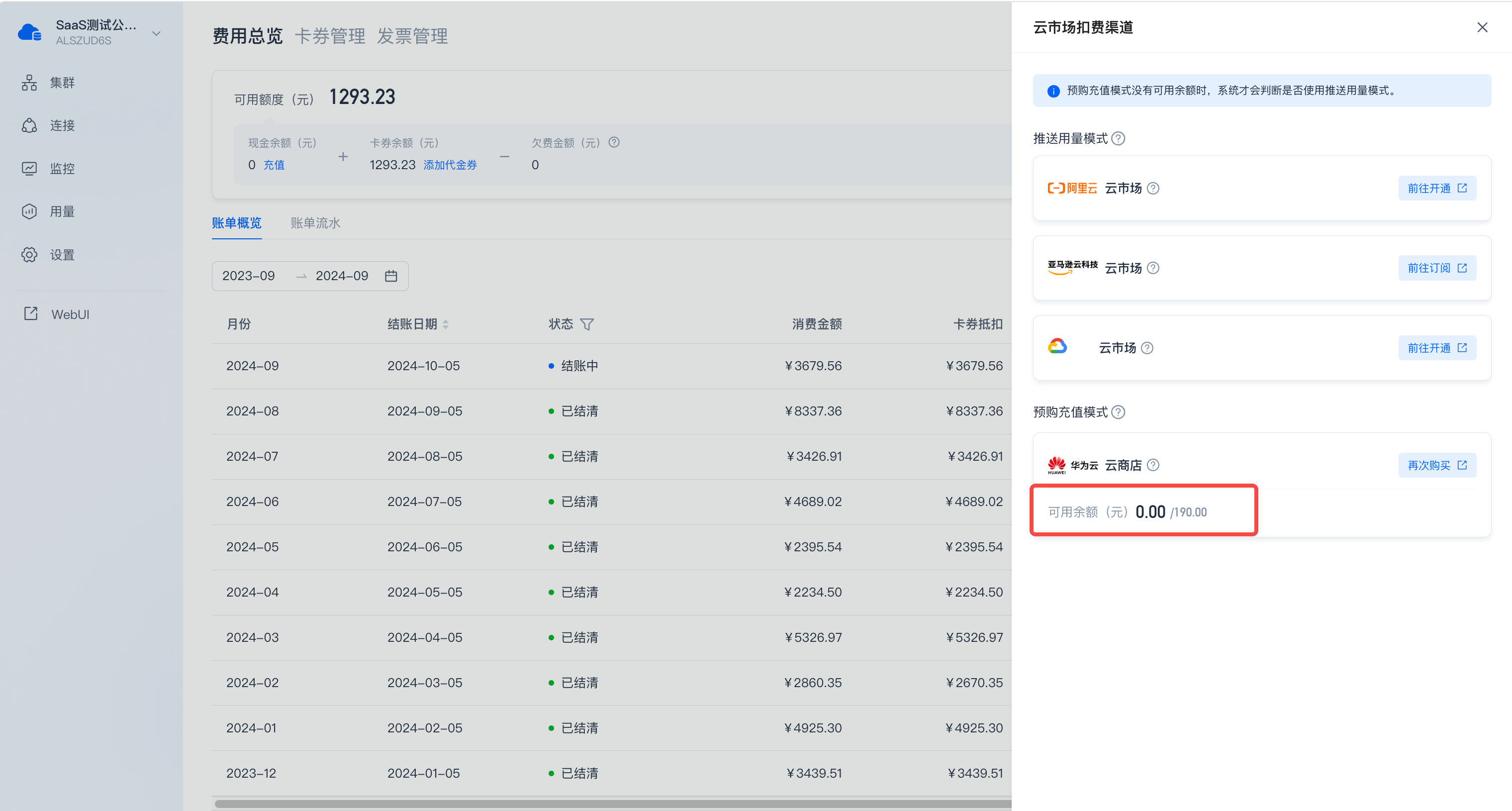The height and width of the screenshot is (811, 1512).
Task: Click 前往开通 for Google Cloud 云市场
Action: pos(1437,348)
